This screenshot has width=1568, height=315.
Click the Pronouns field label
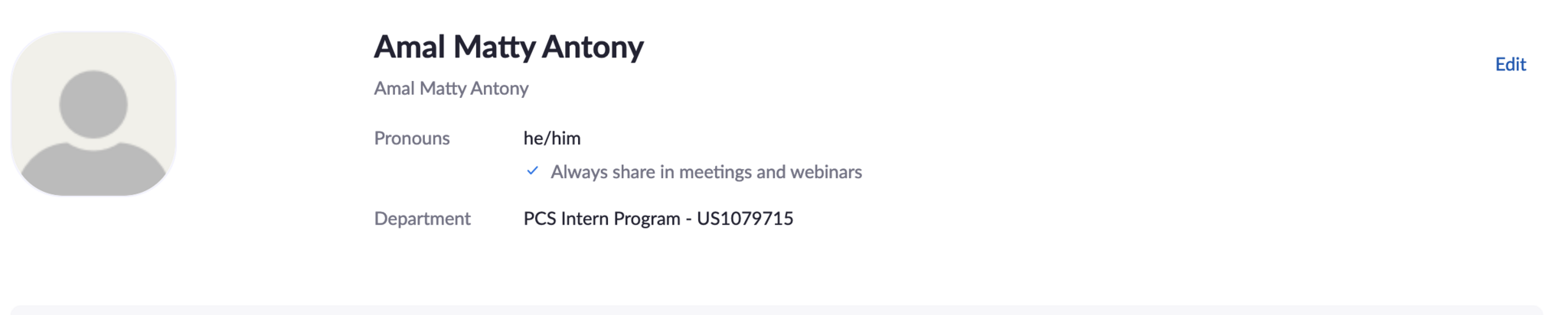[x=411, y=138]
